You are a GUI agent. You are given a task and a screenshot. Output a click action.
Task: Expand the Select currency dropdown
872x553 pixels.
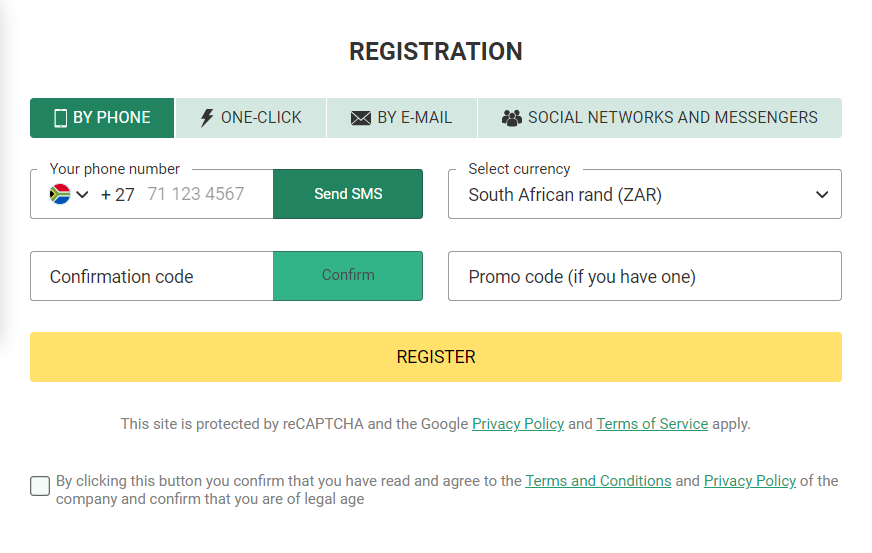click(644, 195)
